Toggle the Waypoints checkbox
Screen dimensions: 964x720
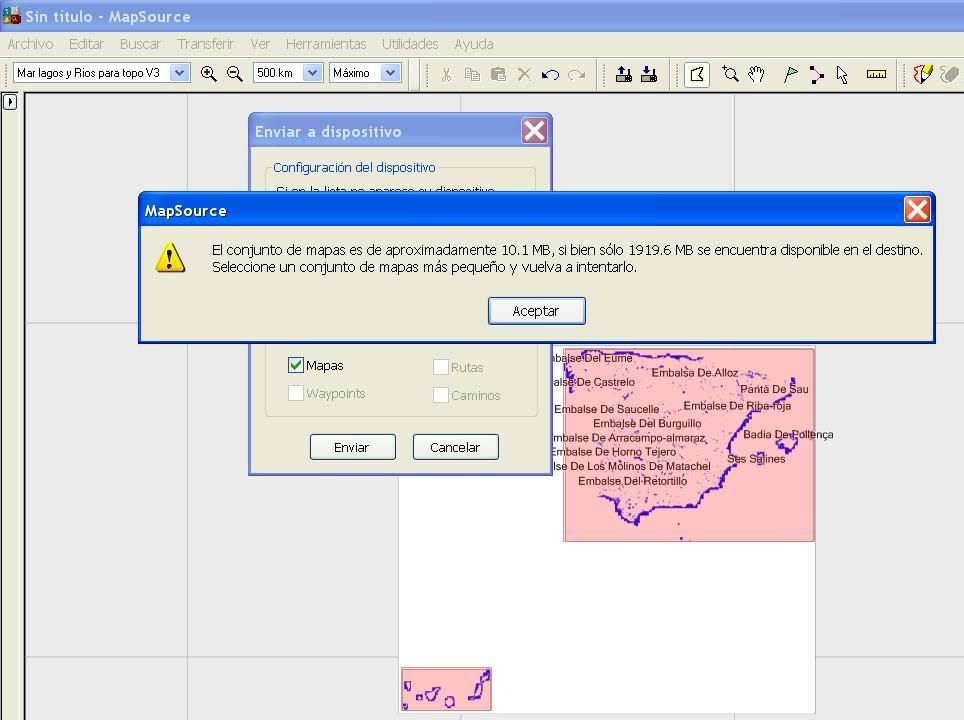[296, 393]
